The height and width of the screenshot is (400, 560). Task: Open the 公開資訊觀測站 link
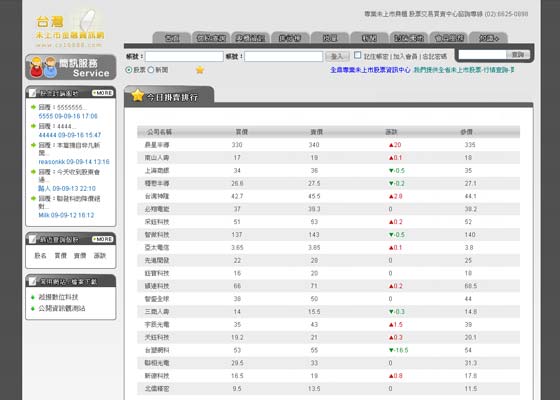point(62,308)
